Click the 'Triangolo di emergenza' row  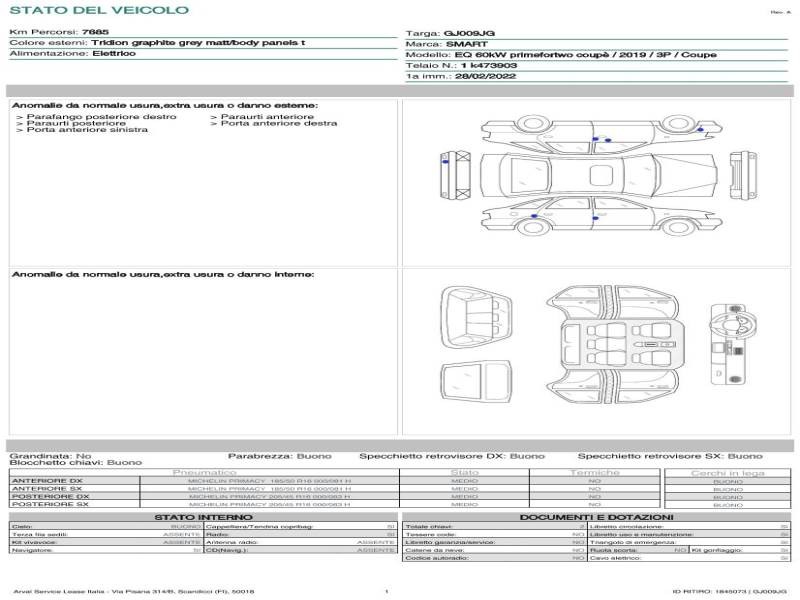click(x=689, y=542)
